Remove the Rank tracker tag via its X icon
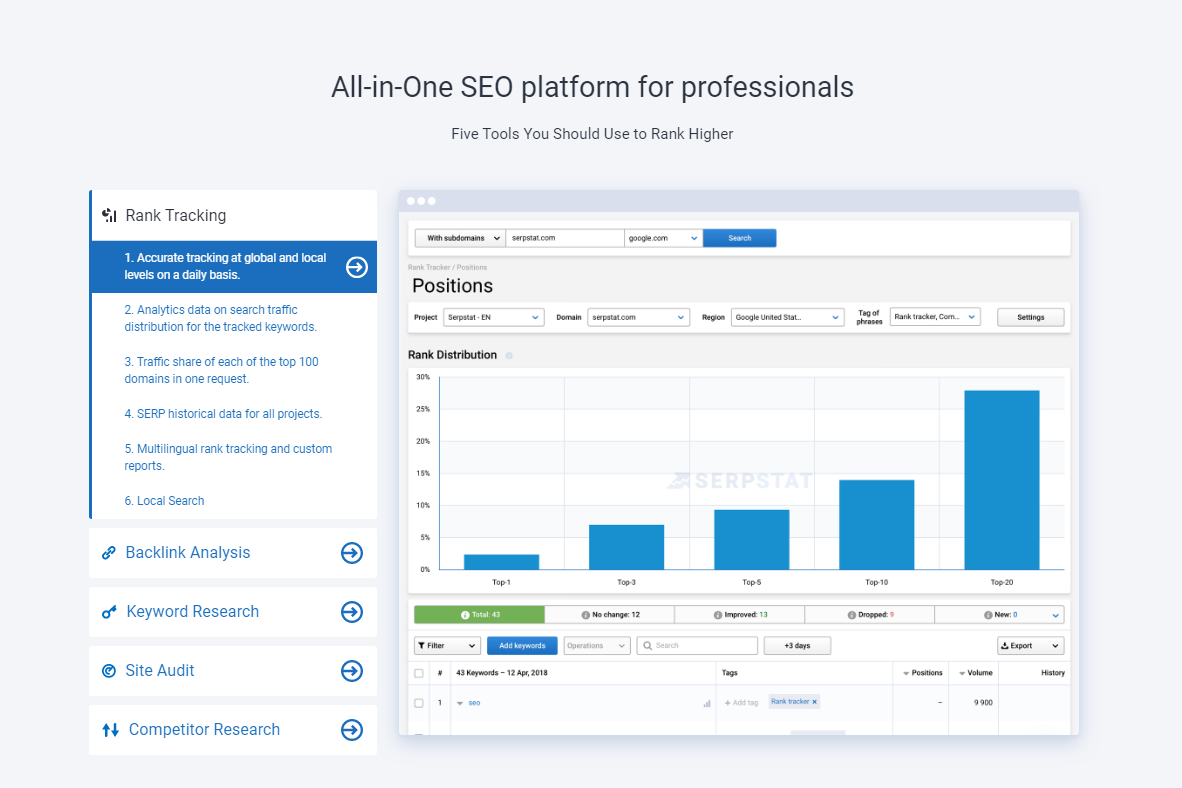 [x=814, y=701]
